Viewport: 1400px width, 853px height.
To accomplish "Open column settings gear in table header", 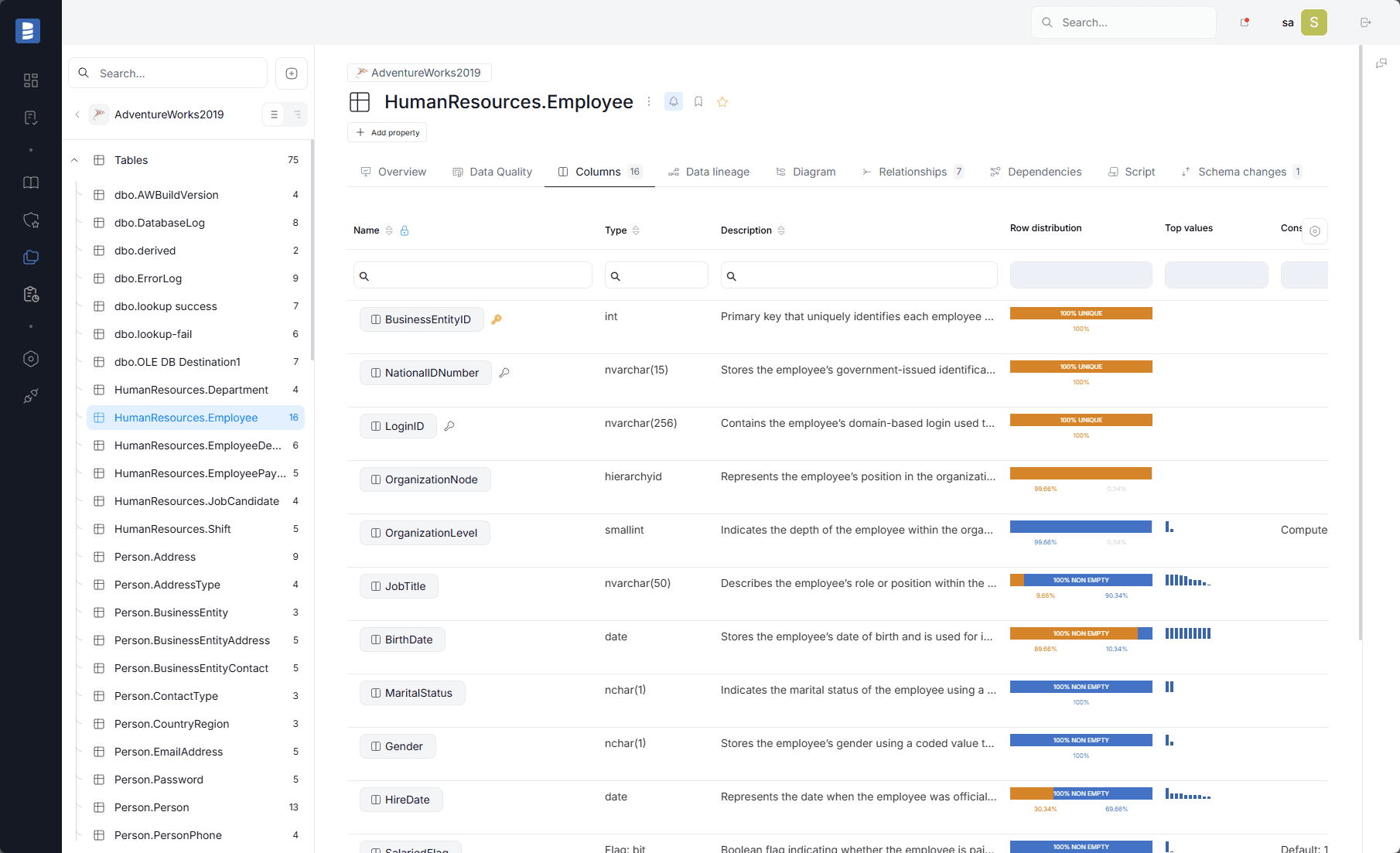I will [x=1315, y=231].
